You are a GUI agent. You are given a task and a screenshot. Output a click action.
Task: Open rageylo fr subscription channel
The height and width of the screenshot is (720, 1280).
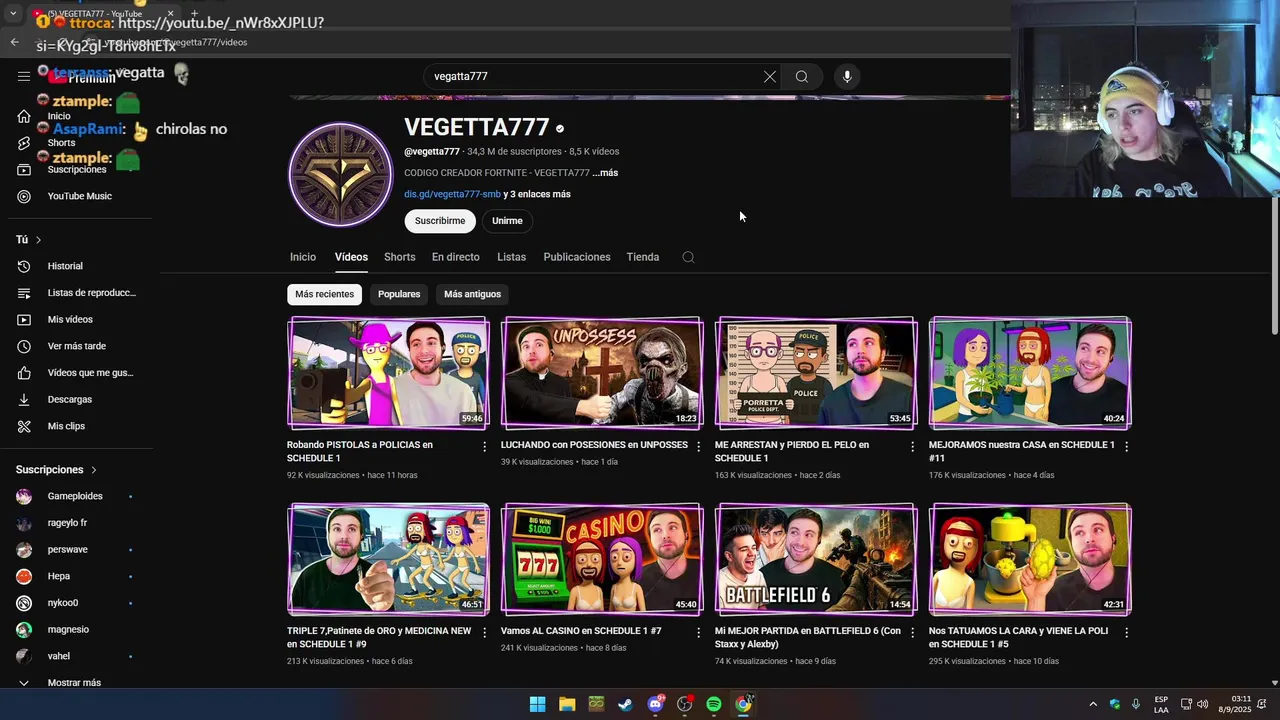pos(67,523)
